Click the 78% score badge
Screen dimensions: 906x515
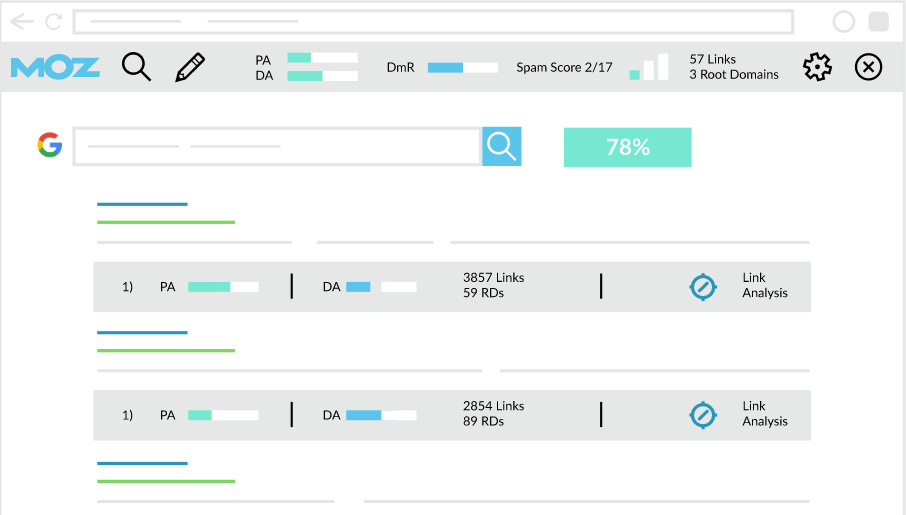[627, 147]
